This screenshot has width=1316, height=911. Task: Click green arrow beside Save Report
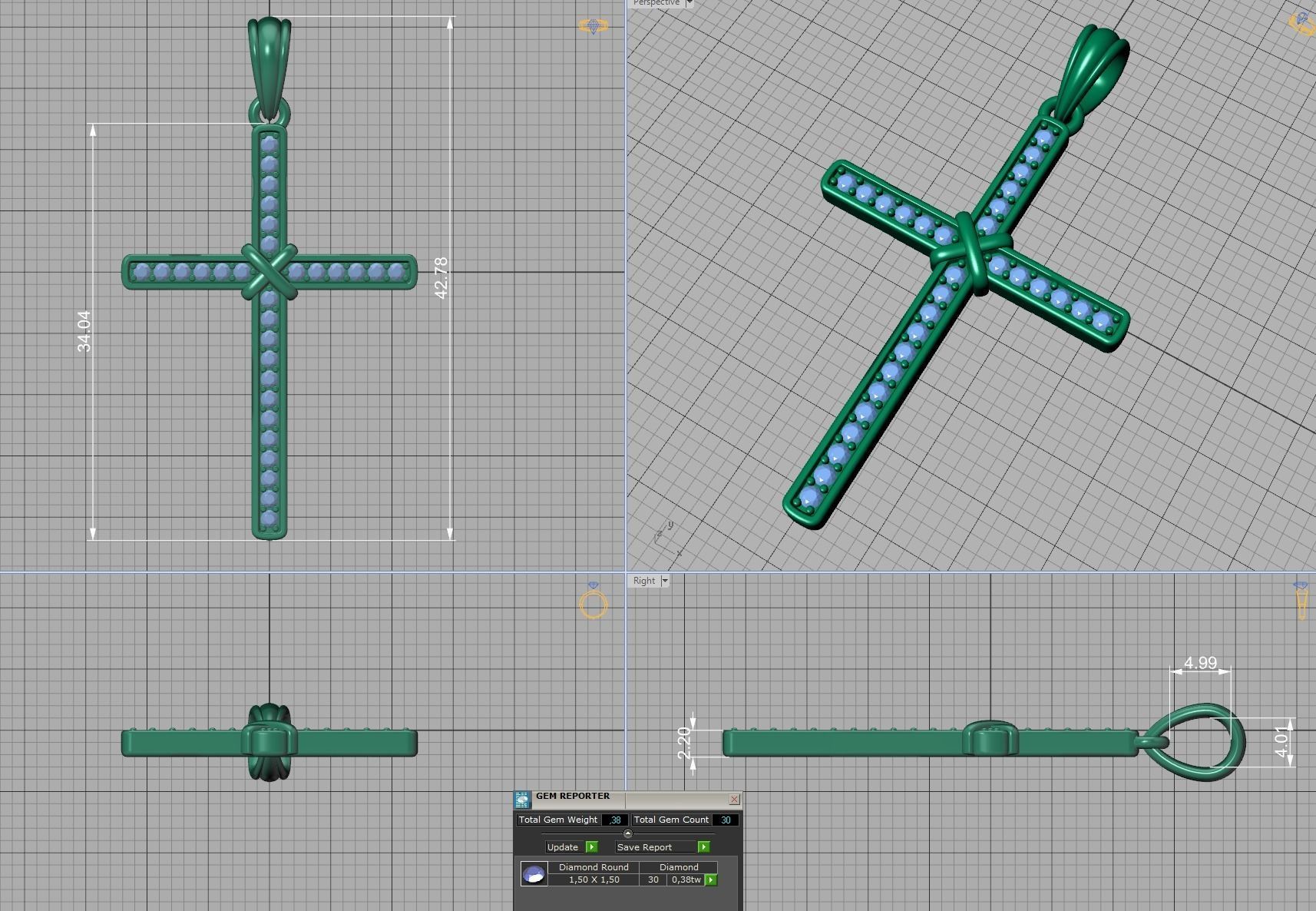click(x=704, y=846)
